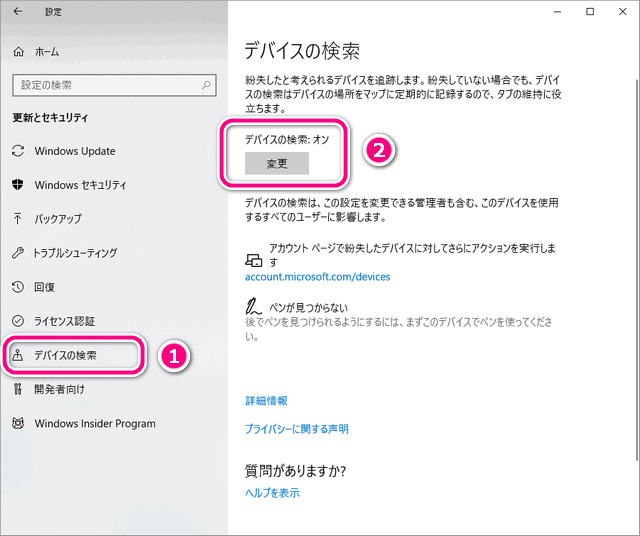640x536 pixels.
Task: Open Windows セキュリティ section
Action: [x=80, y=185]
